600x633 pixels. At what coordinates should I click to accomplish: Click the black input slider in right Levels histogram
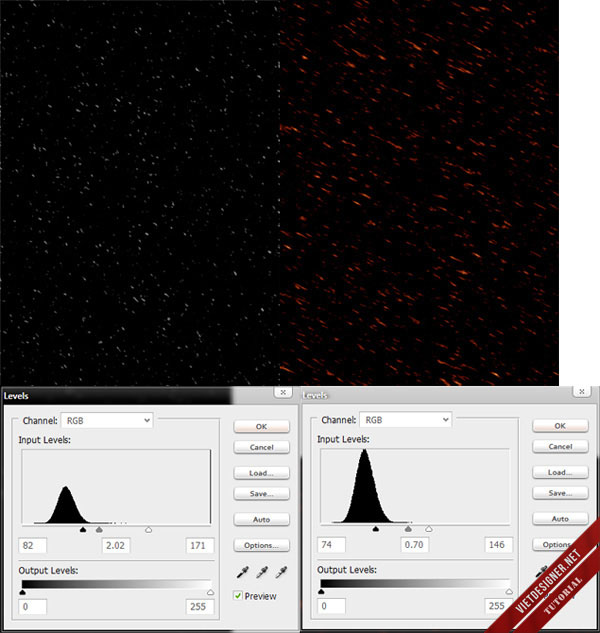point(376,529)
